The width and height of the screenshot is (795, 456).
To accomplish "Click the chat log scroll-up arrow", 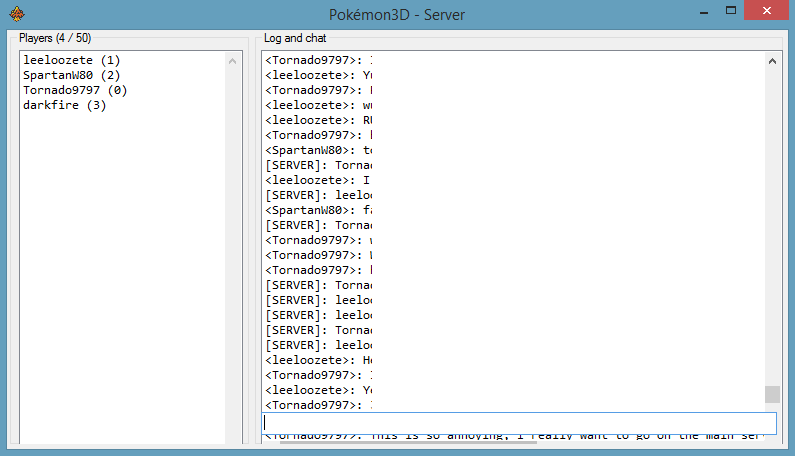I will coord(772,61).
